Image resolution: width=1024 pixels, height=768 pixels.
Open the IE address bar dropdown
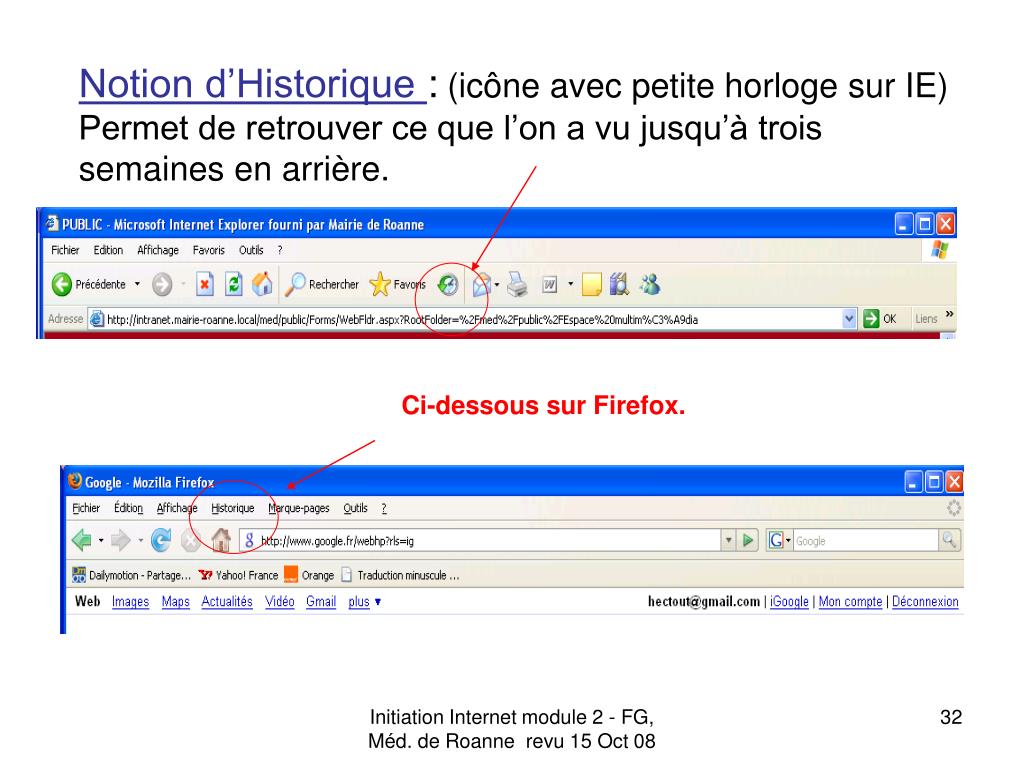click(848, 319)
